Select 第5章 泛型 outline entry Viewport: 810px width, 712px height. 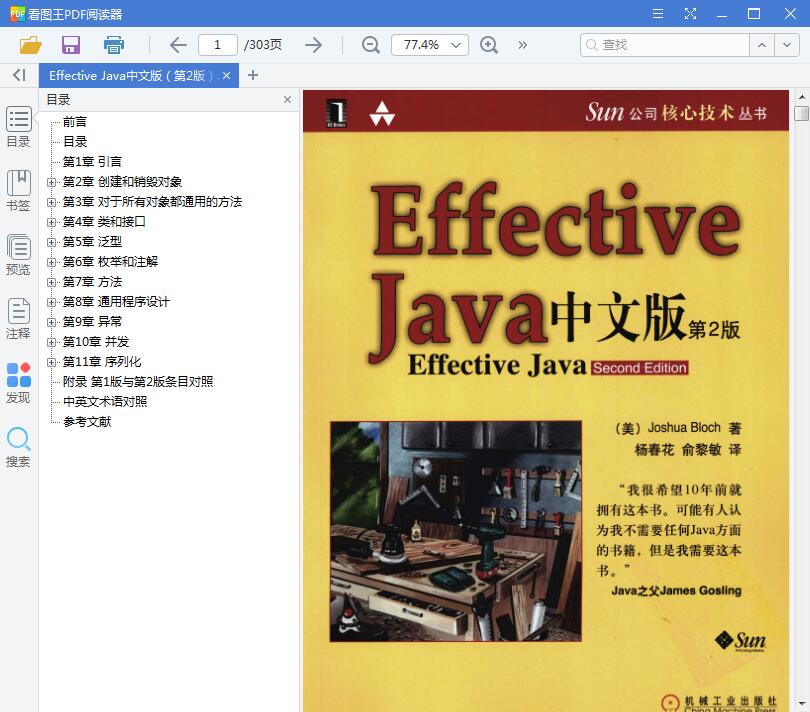tap(92, 242)
